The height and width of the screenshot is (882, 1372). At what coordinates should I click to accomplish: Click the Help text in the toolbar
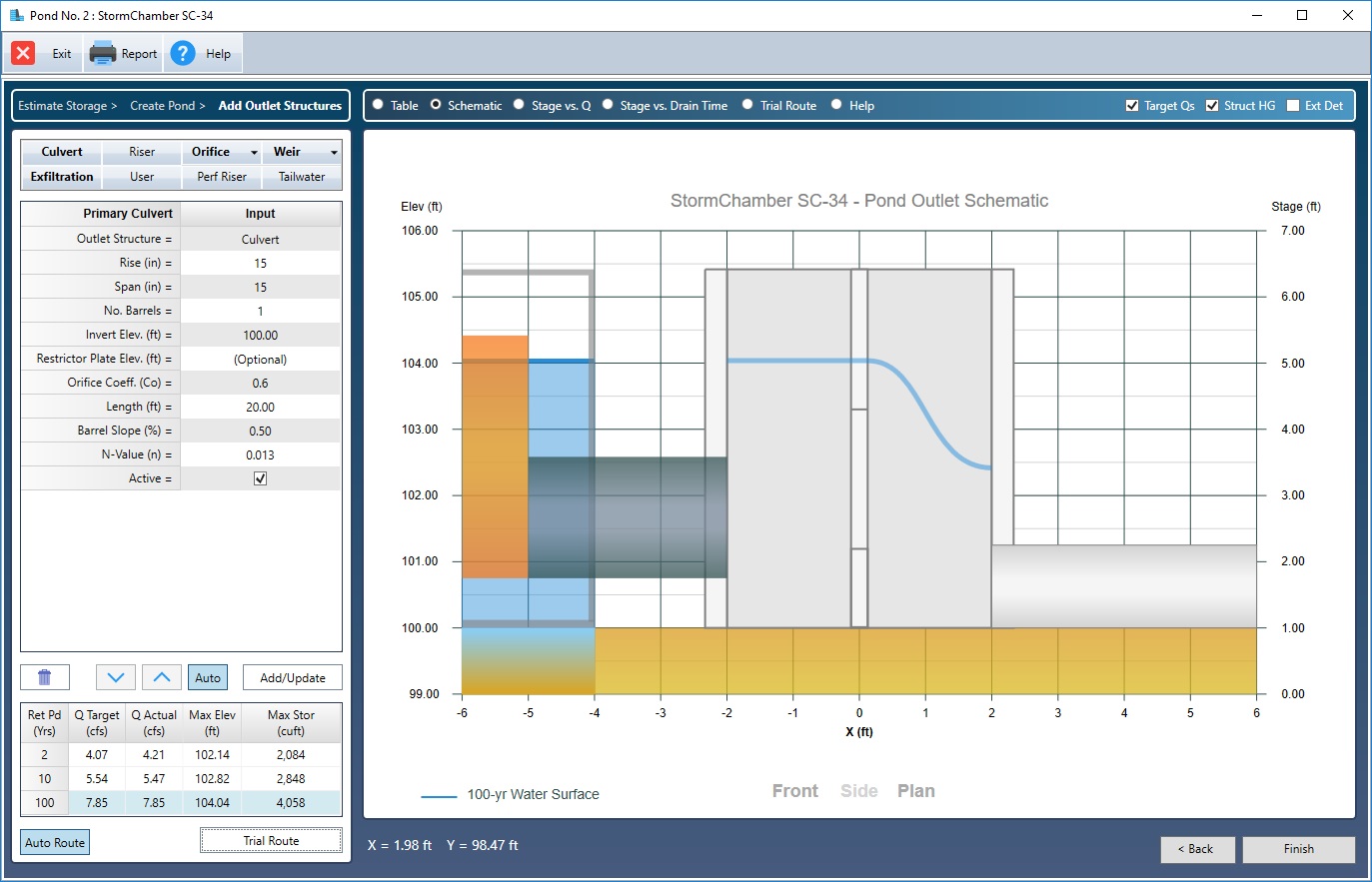[218, 54]
